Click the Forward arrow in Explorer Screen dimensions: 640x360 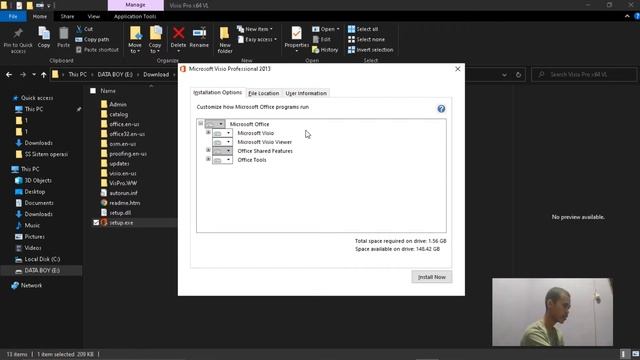(x=23, y=75)
